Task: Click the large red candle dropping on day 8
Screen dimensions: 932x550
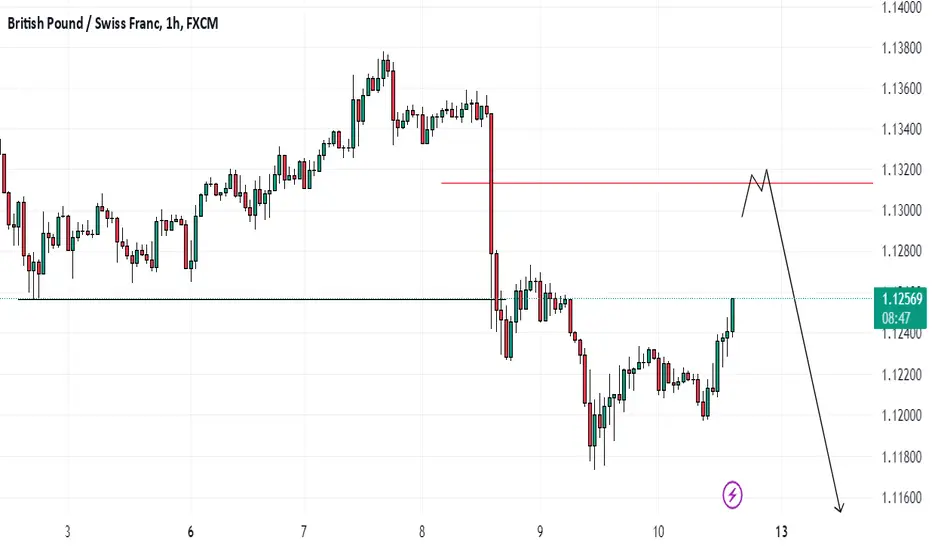Action: click(x=491, y=183)
